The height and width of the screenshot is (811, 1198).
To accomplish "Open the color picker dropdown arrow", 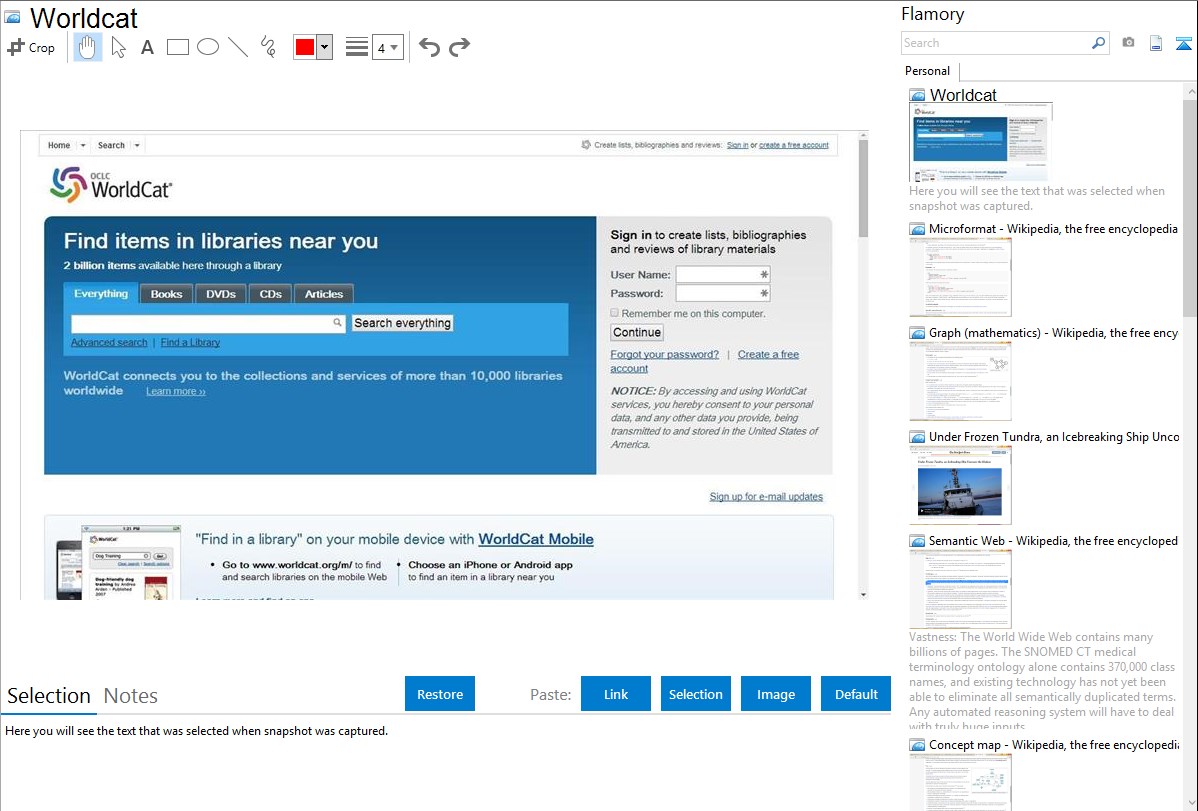I will click(x=325, y=47).
